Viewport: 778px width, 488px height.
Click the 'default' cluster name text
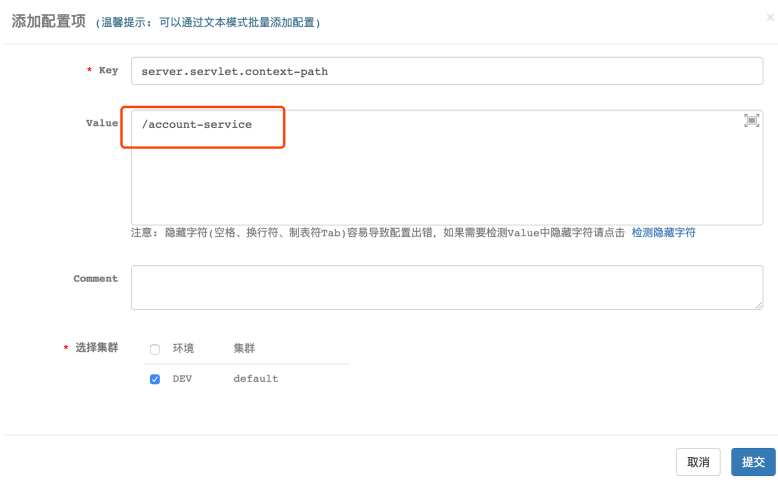(256, 379)
